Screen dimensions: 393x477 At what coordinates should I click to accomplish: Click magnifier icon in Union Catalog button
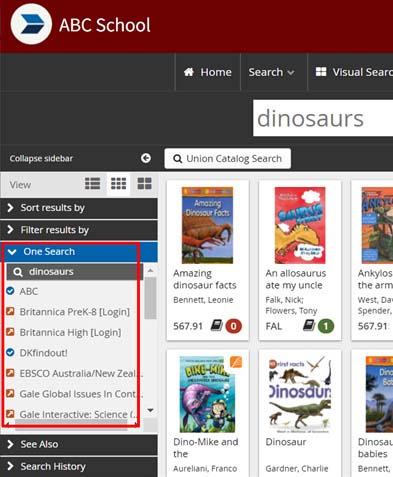(178, 159)
